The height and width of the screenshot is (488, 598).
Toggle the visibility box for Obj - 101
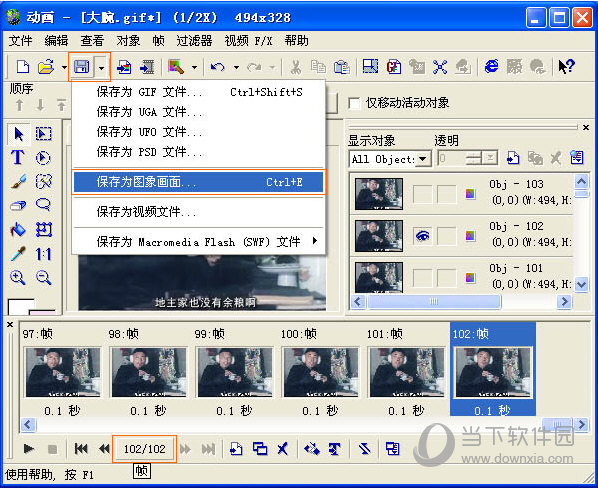click(423, 278)
